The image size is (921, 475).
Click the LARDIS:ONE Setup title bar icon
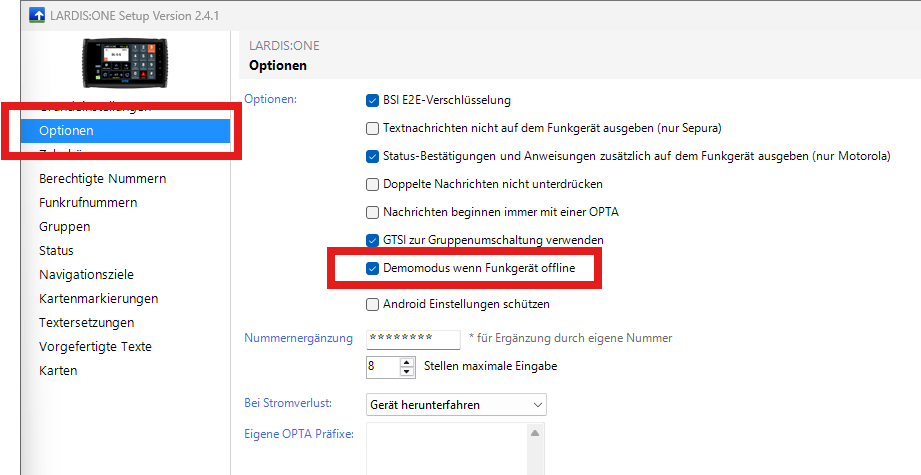click(37, 15)
